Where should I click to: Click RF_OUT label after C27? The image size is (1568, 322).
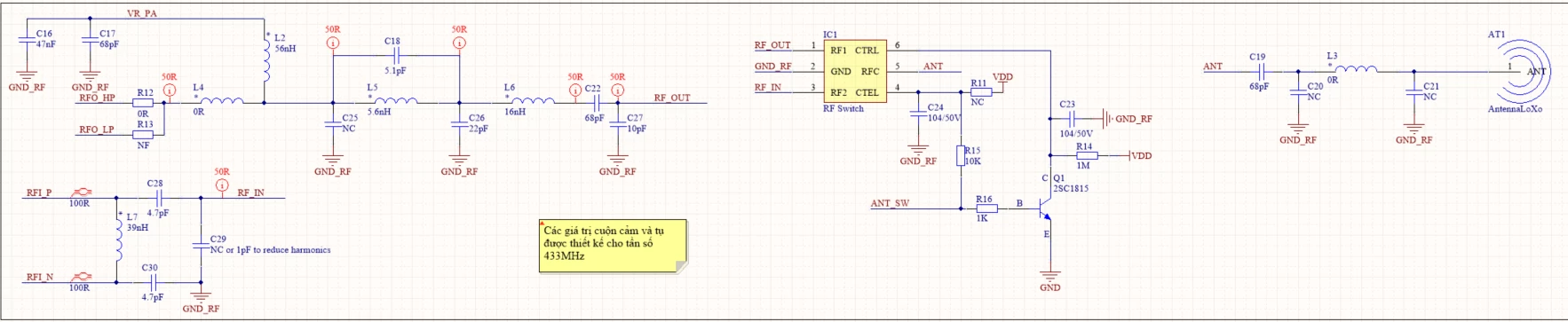pyautogui.click(x=672, y=98)
